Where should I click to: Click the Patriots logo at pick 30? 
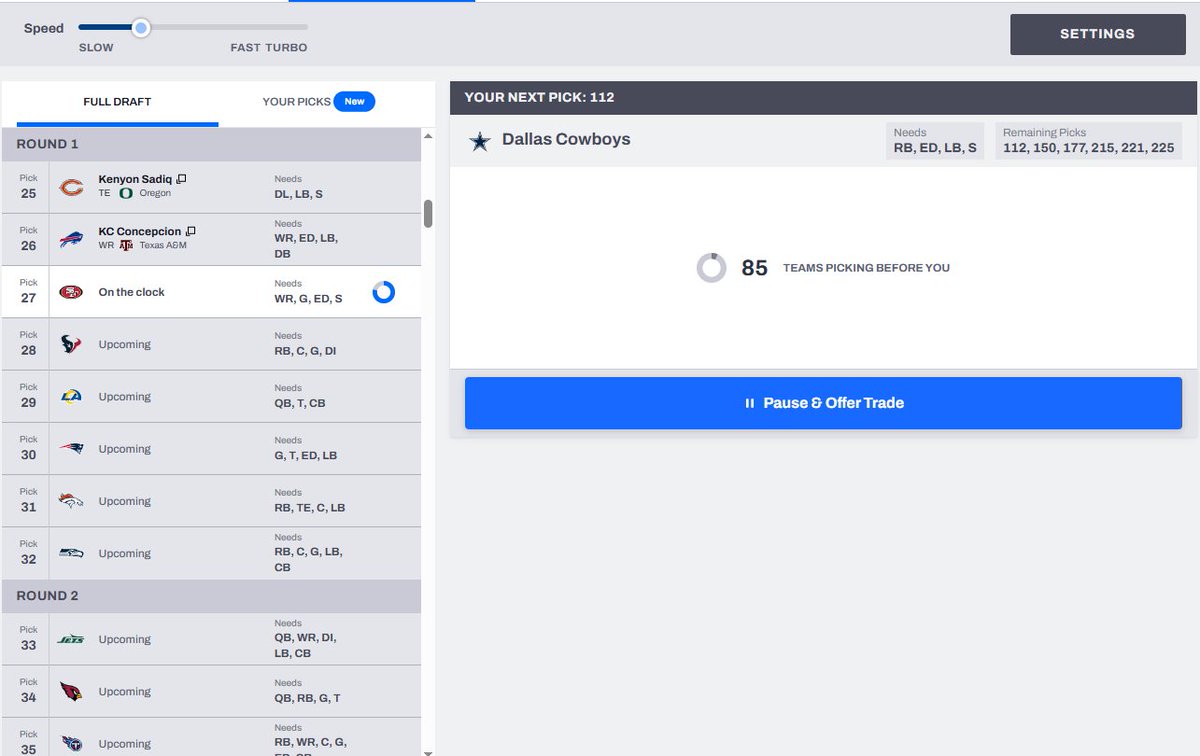(x=71, y=449)
